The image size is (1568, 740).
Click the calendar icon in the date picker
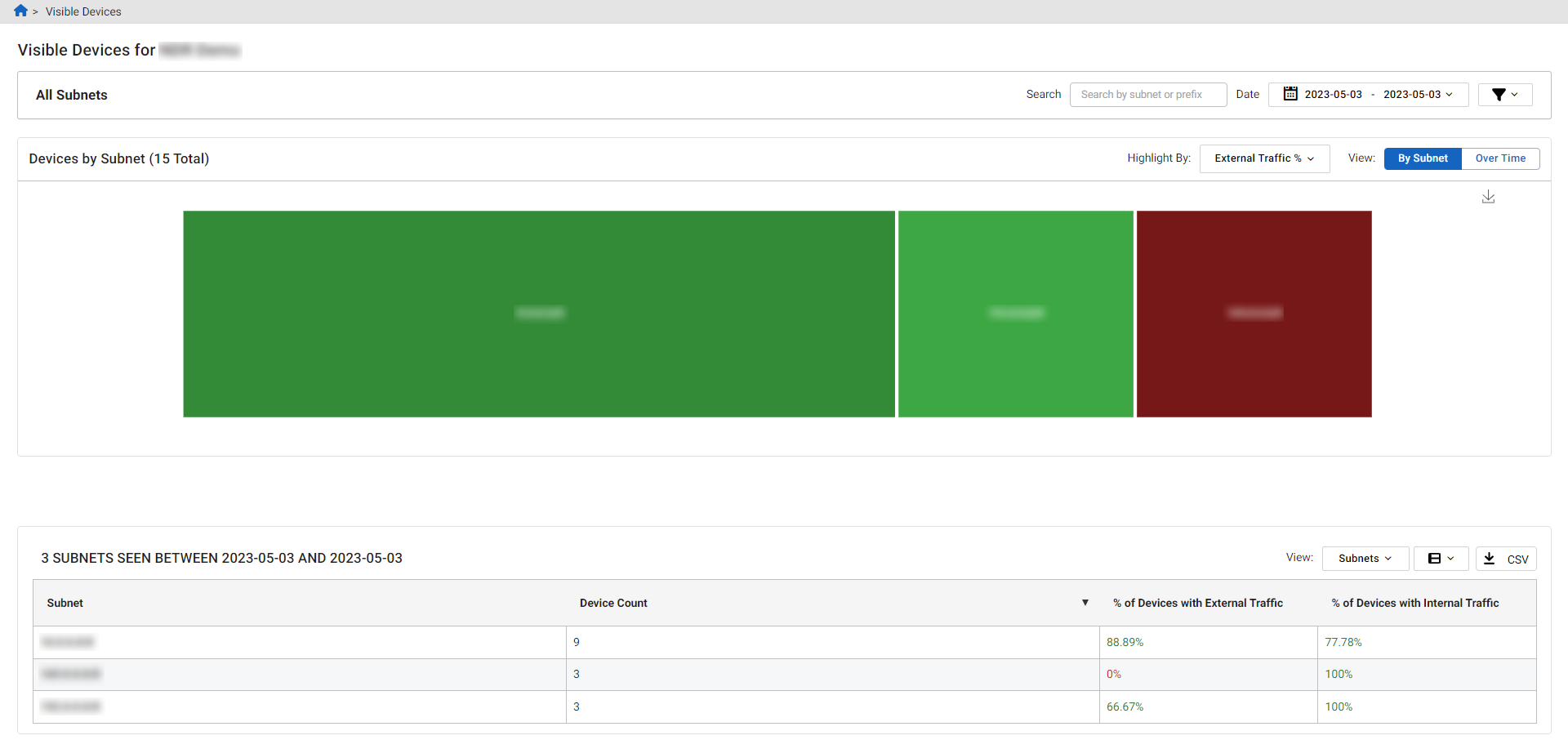pos(1289,93)
